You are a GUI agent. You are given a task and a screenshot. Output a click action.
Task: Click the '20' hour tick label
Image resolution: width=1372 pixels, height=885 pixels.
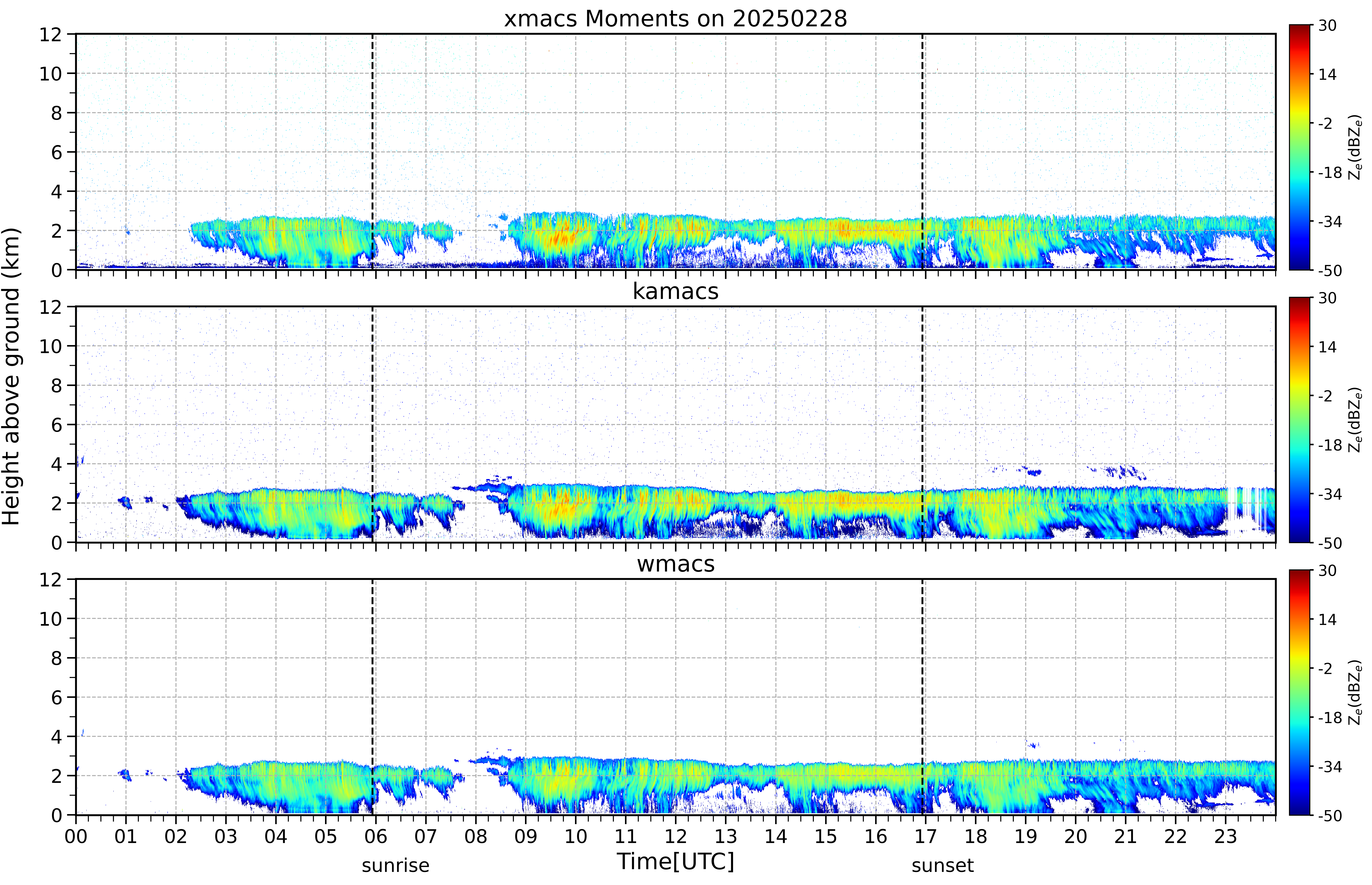(1076, 837)
